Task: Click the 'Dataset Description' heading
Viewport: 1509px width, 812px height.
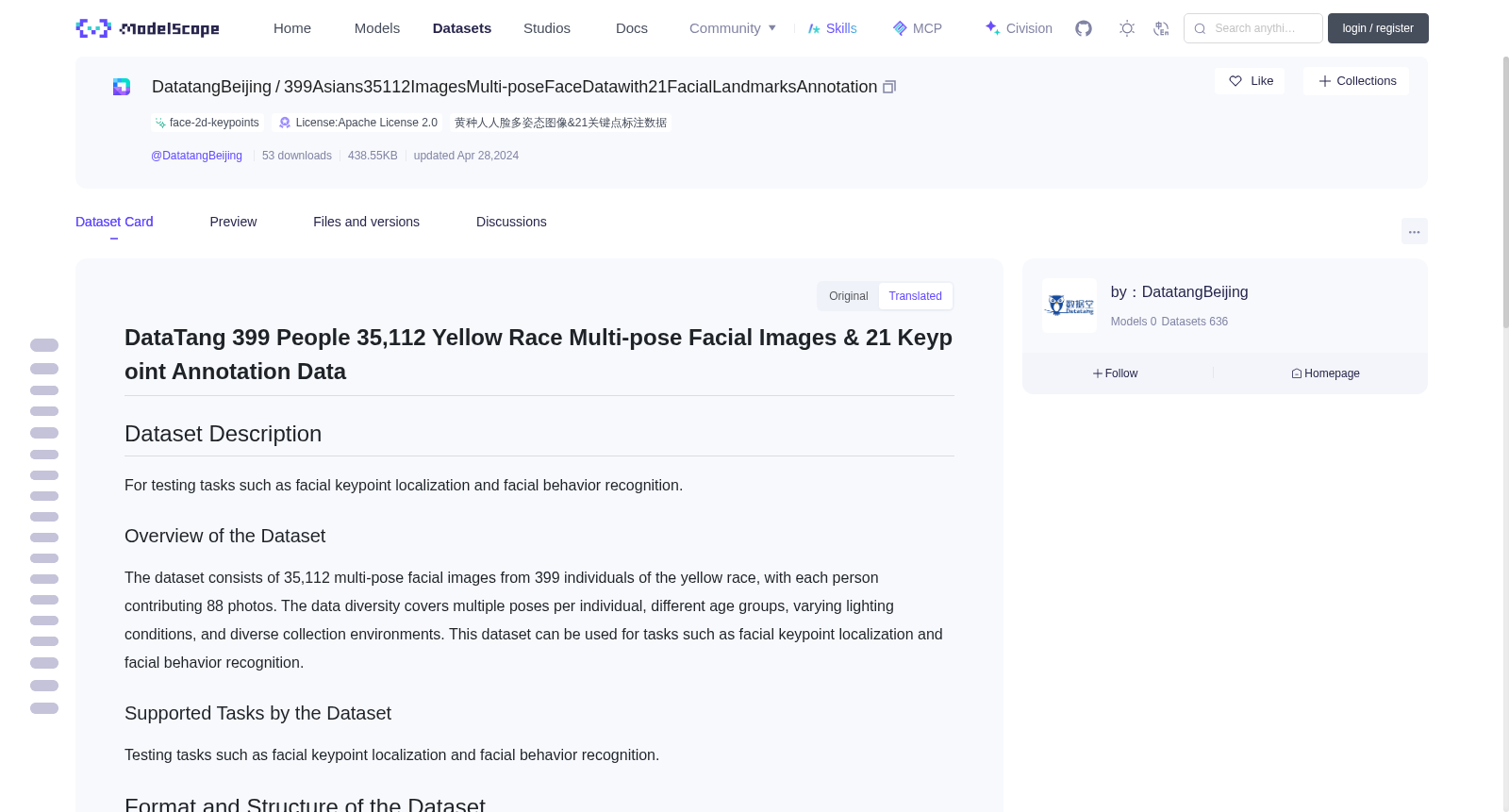Action: click(x=223, y=434)
